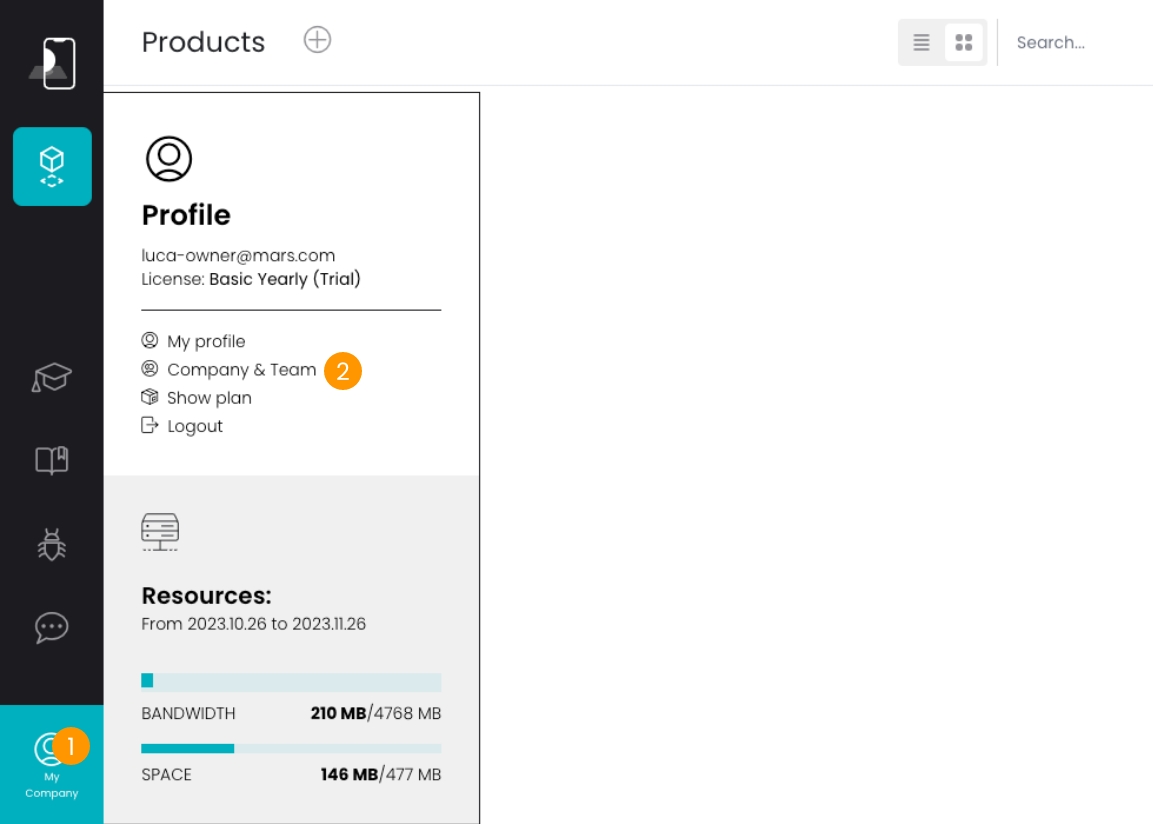The image size is (1153, 824).
Task: Click the server resources icon
Action: pos(160,532)
